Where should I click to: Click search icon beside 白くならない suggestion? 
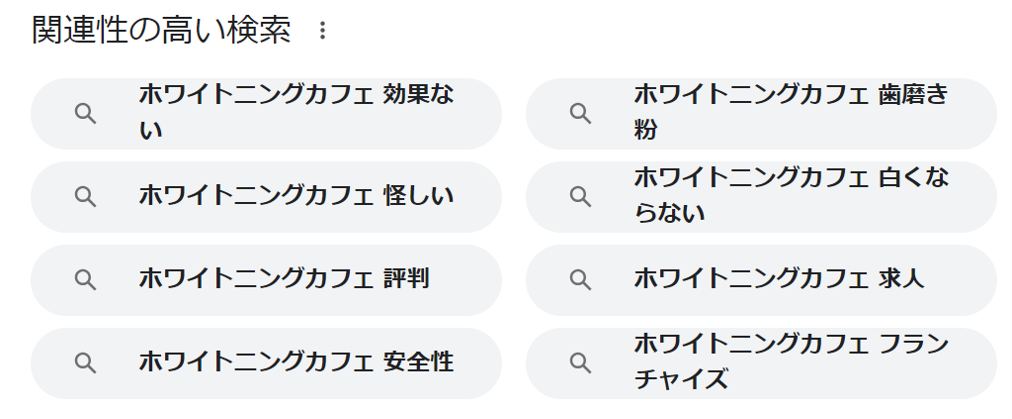click(581, 196)
